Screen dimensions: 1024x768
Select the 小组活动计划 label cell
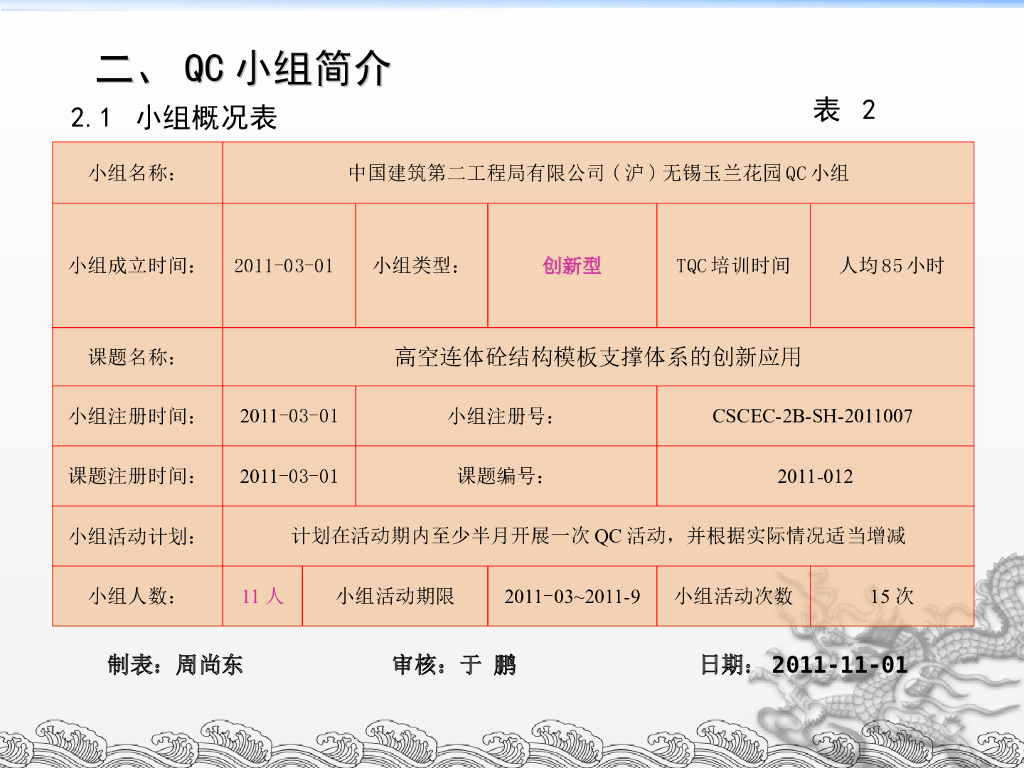[138, 536]
